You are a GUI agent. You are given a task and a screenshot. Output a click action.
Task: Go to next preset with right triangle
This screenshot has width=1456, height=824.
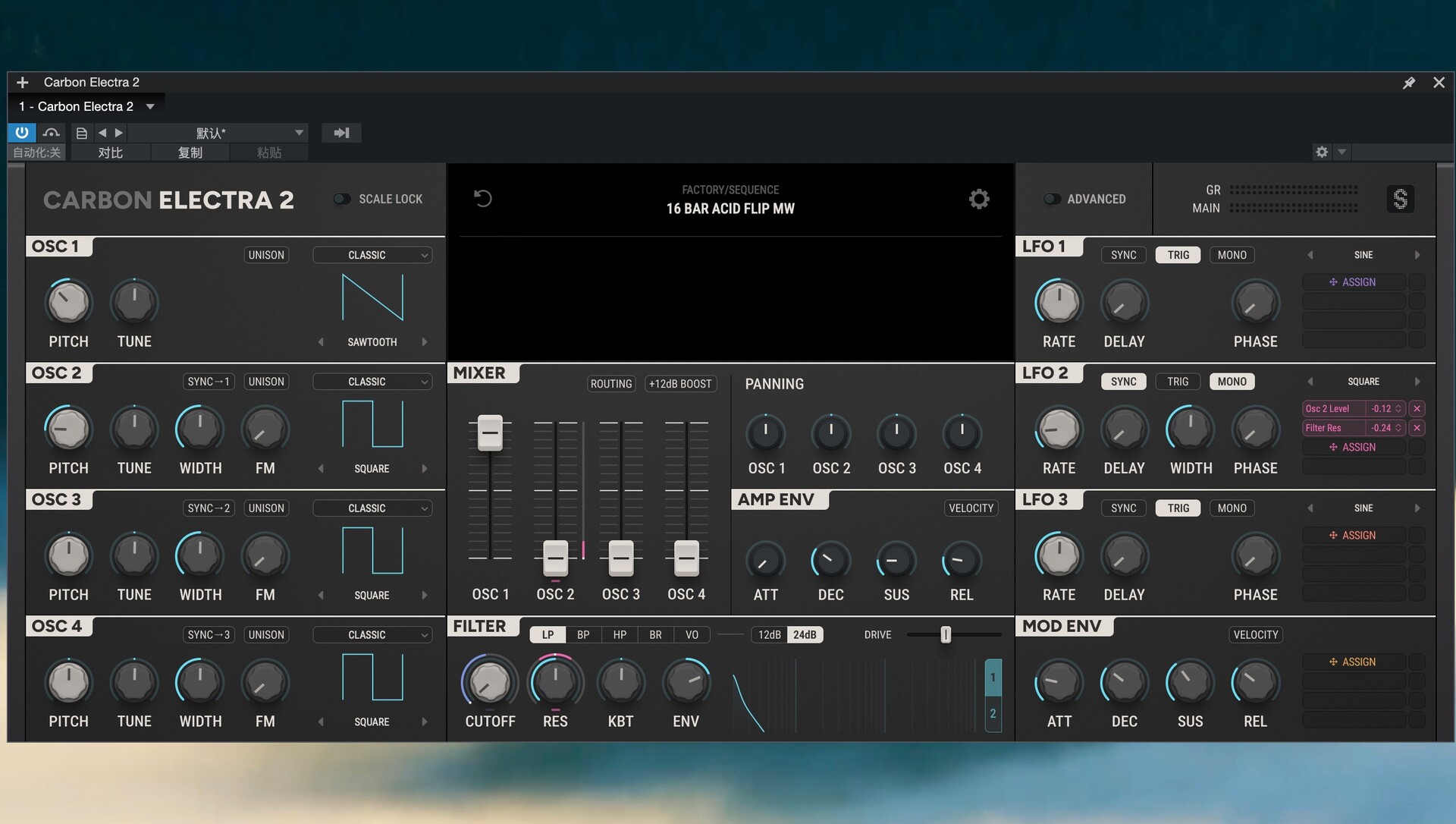pyautogui.click(x=119, y=133)
